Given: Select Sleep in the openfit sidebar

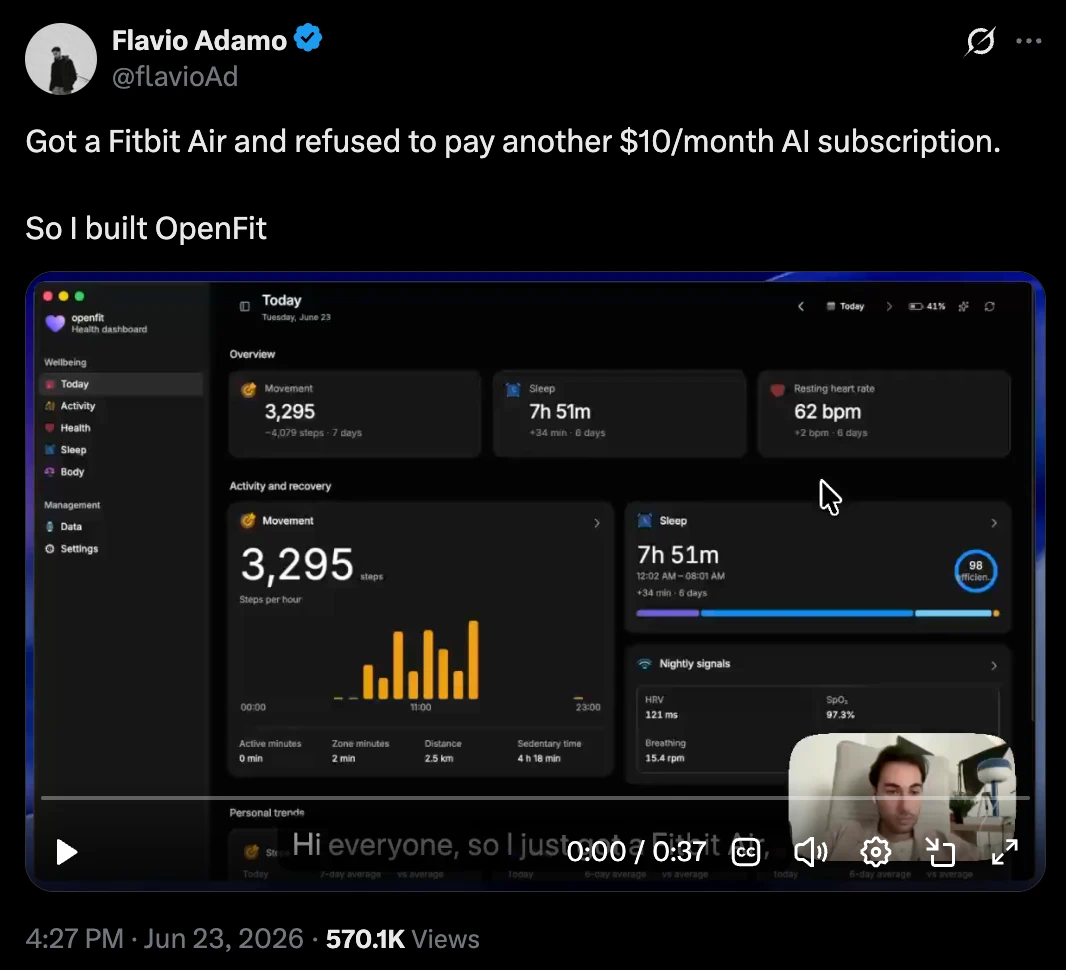Looking at the screenshot, I should point(73,450).
